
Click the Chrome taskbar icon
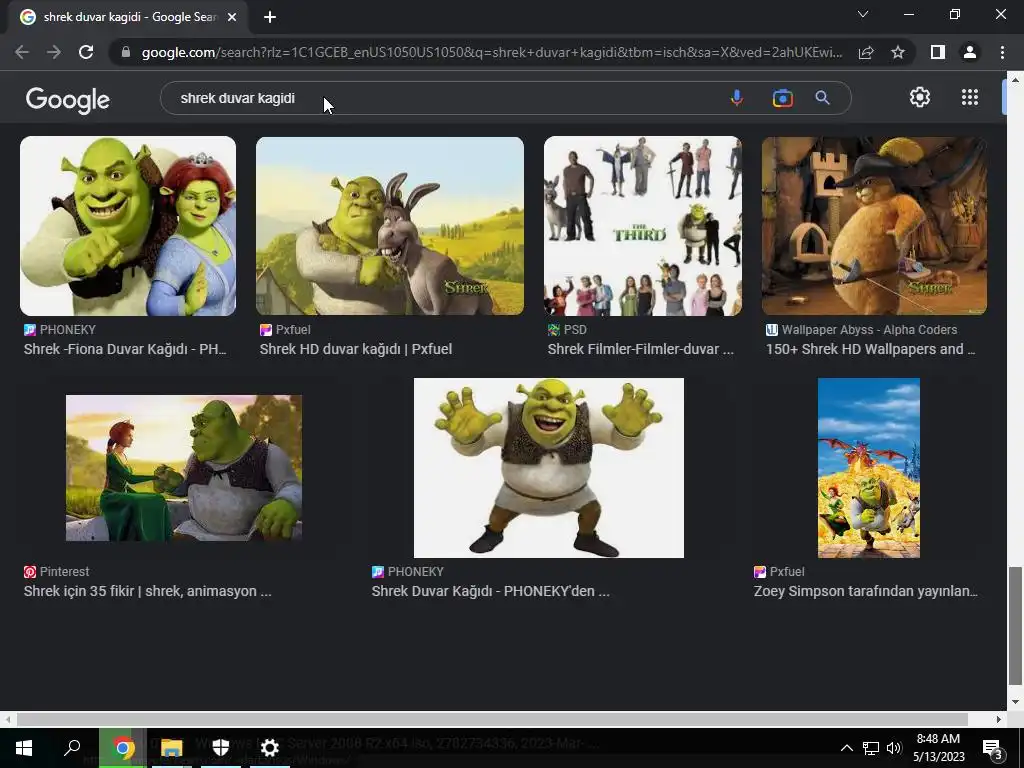coord(123,748)
